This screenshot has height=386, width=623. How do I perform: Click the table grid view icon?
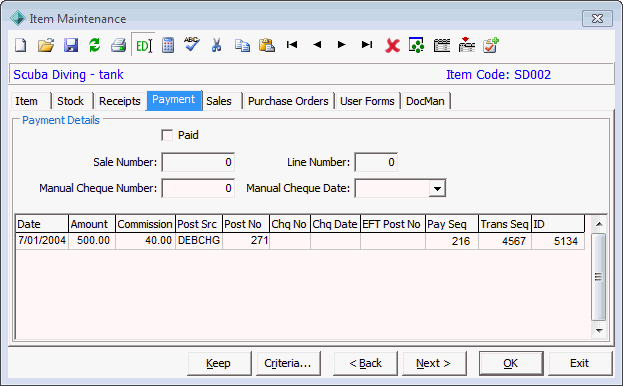(442, 45)
